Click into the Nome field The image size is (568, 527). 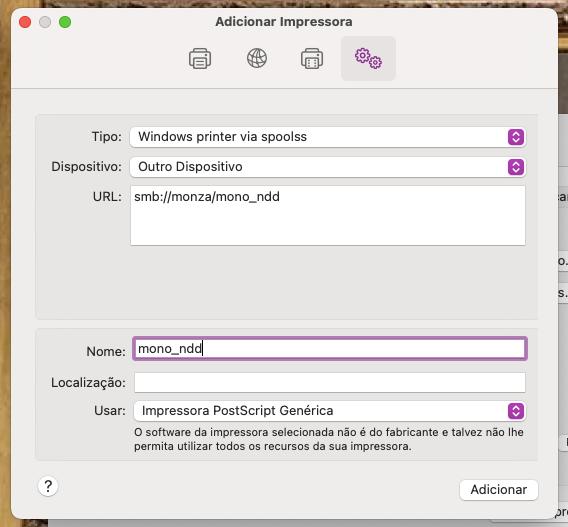[x=330, y=348]
